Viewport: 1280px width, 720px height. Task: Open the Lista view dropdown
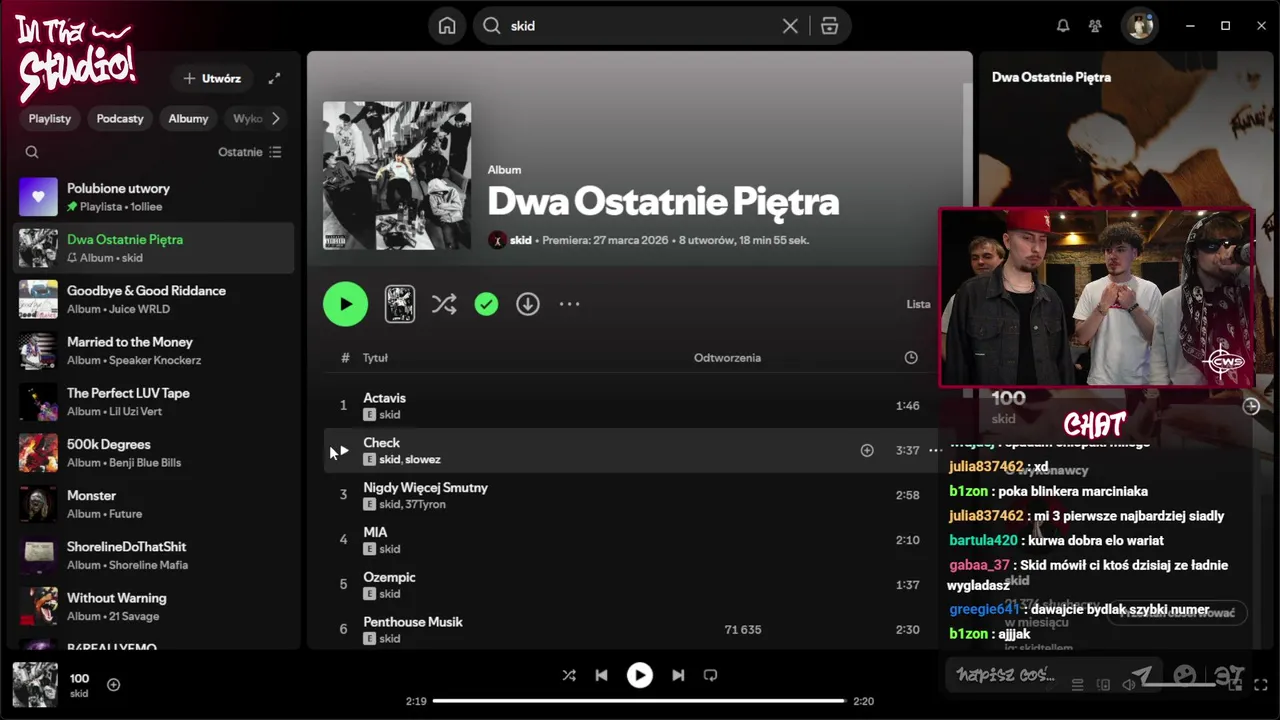tap(918, 304)
